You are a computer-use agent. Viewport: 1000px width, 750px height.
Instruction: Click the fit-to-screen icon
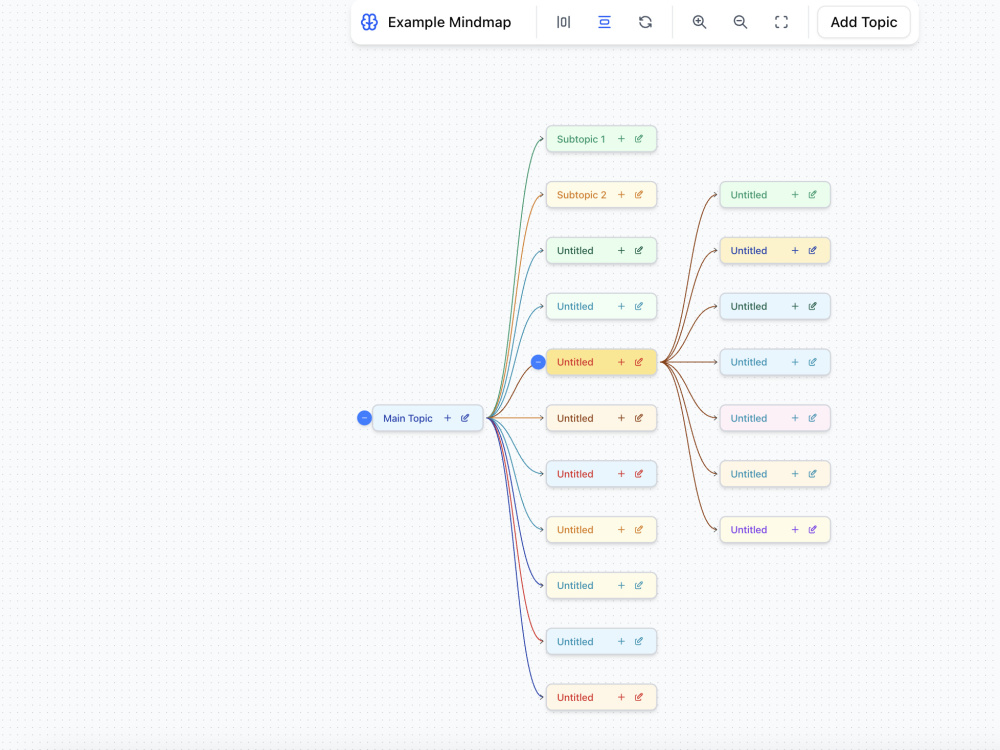tap(781, 22)
